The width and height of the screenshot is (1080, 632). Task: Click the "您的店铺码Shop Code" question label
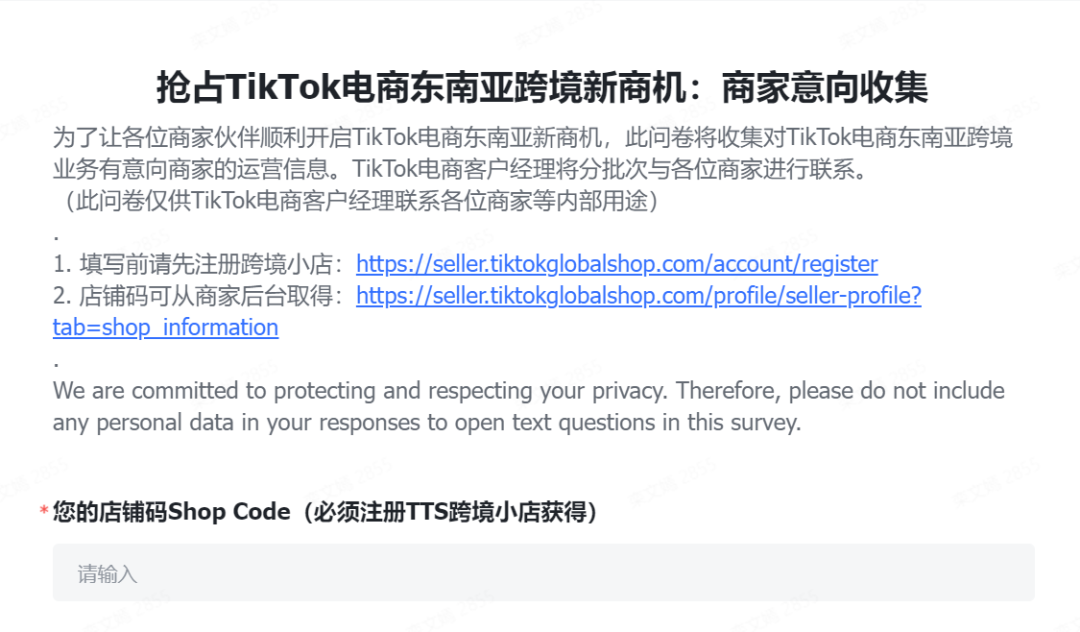point(164,512)
